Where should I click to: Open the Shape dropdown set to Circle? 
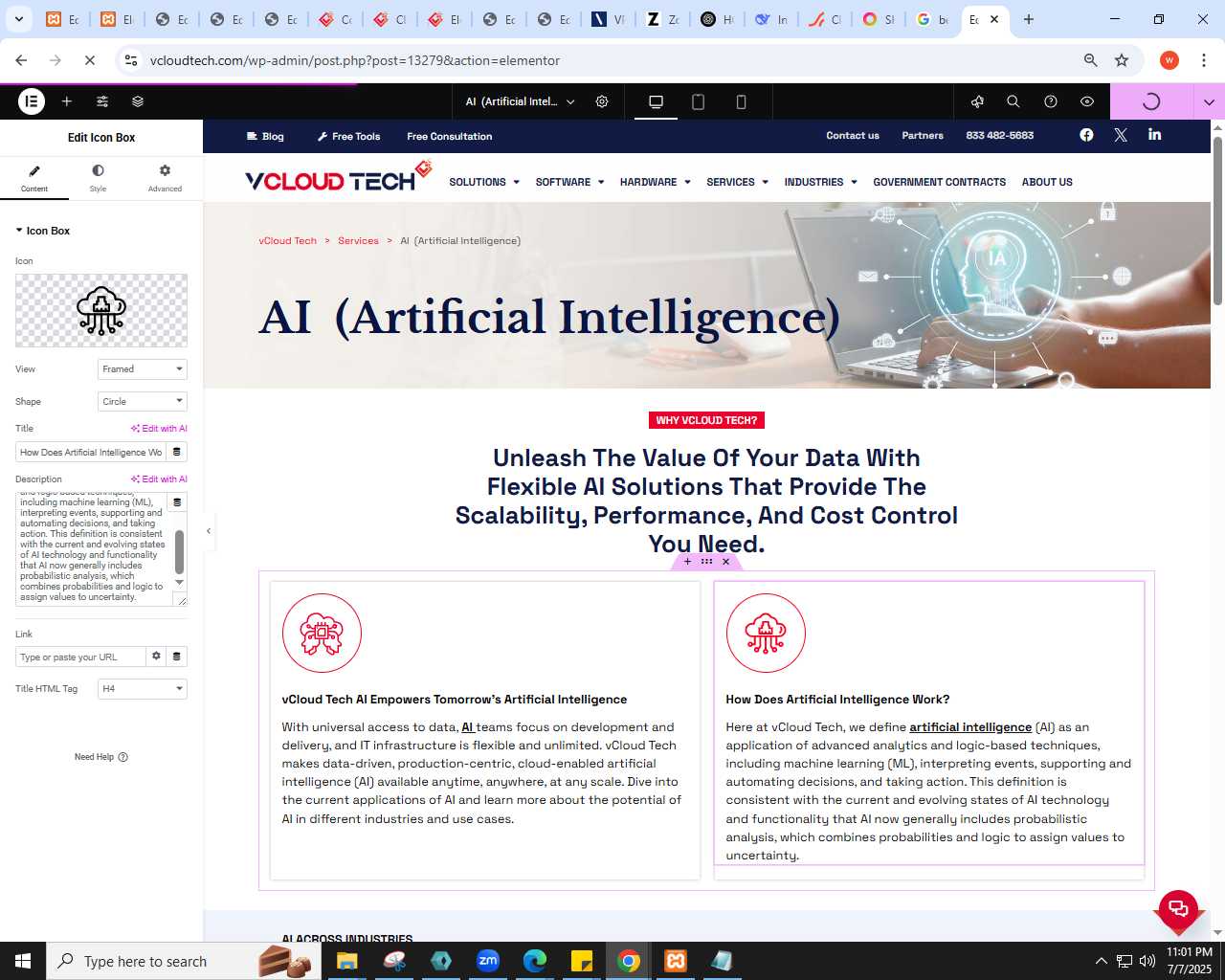[143, 402]
